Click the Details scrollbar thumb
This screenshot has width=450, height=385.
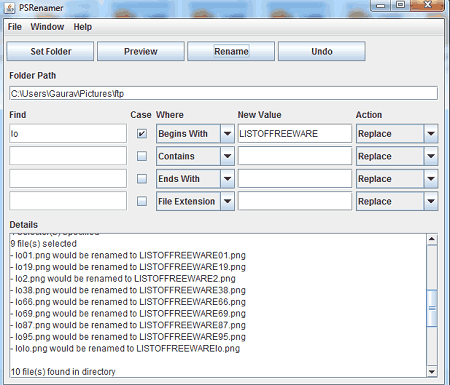coord(432,308)
